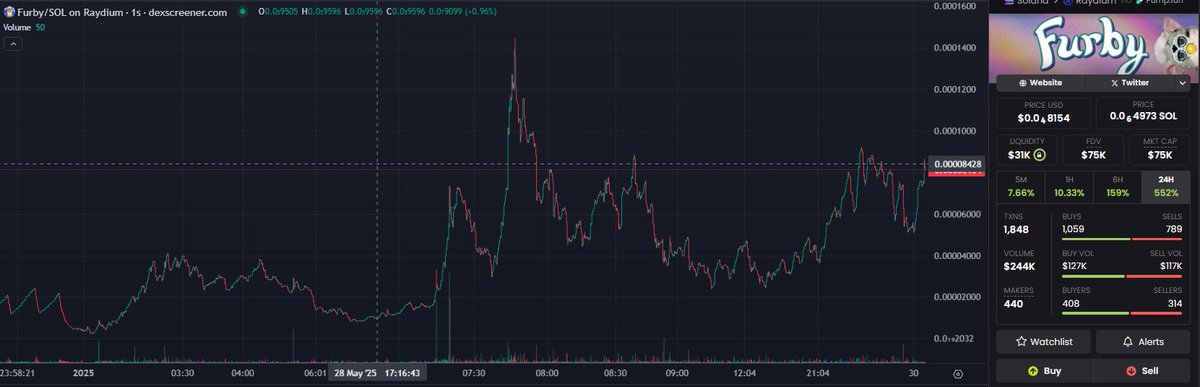Click the crosshair date label 28 May '25 17:16:43
Screen dimensions: 1200x387
(x=376, y=372)
